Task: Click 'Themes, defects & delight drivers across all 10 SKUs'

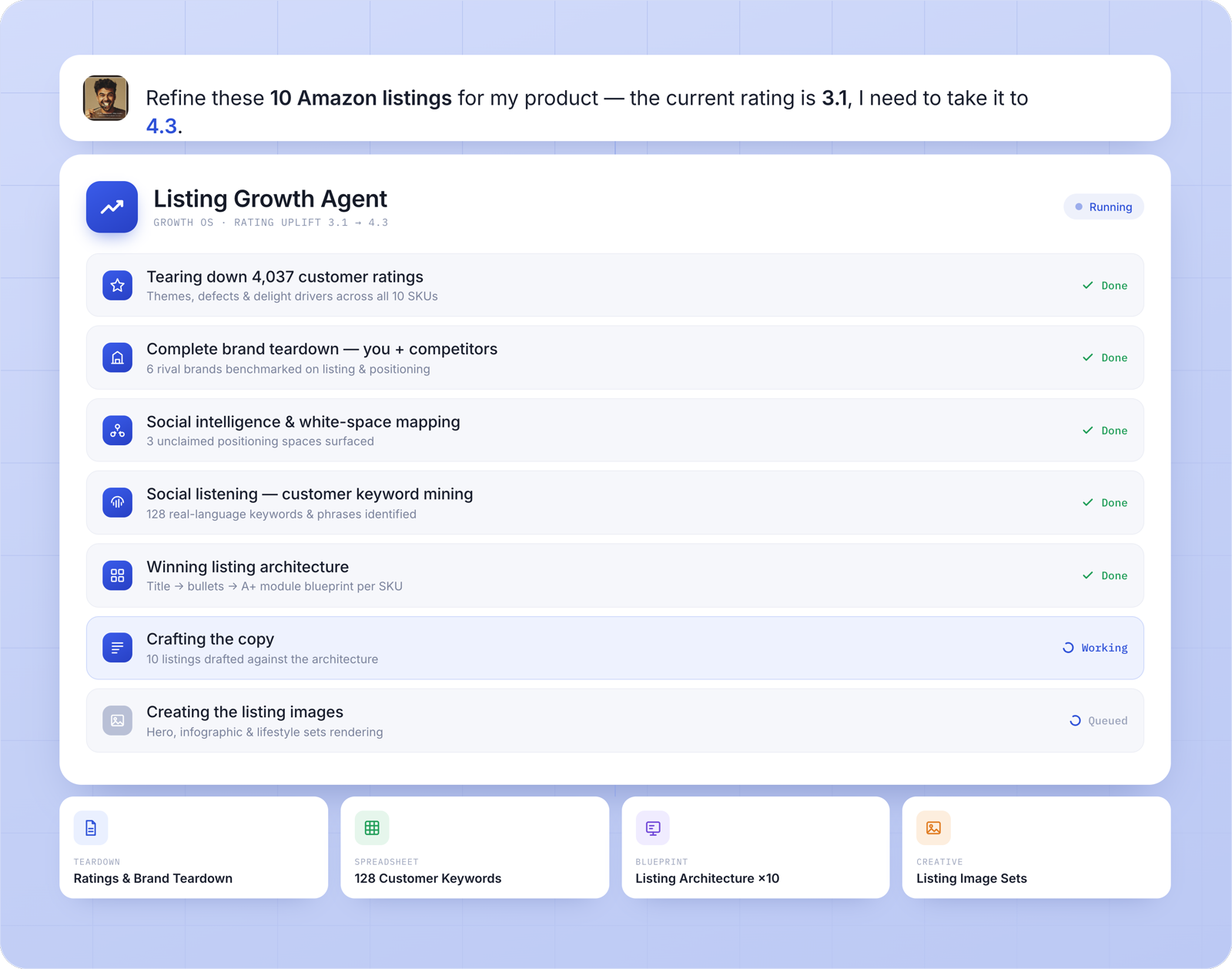Action: [292, 297]
